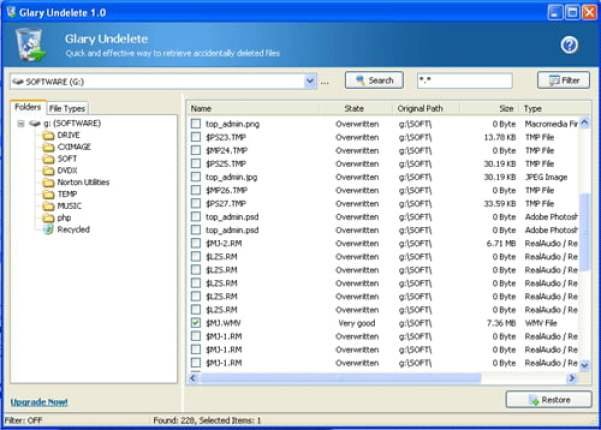
Task: Sort by the Original Path column header
Action: coord(426,108)
